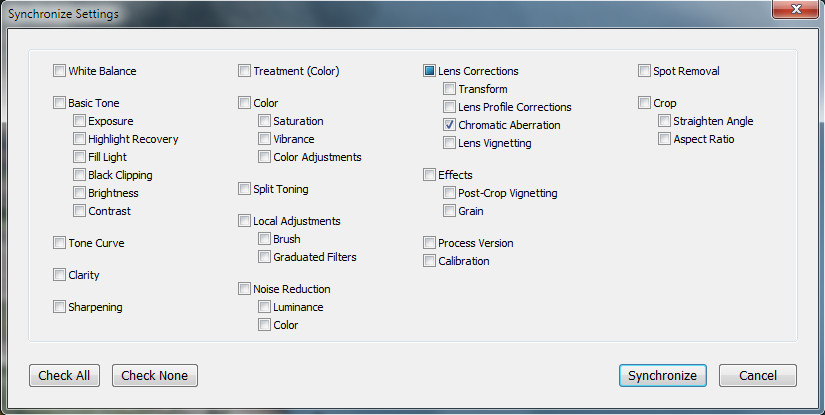This screenshot has width=825, height=415.
Task: Enable Treatment (Color) option
Action: point(244,70)
